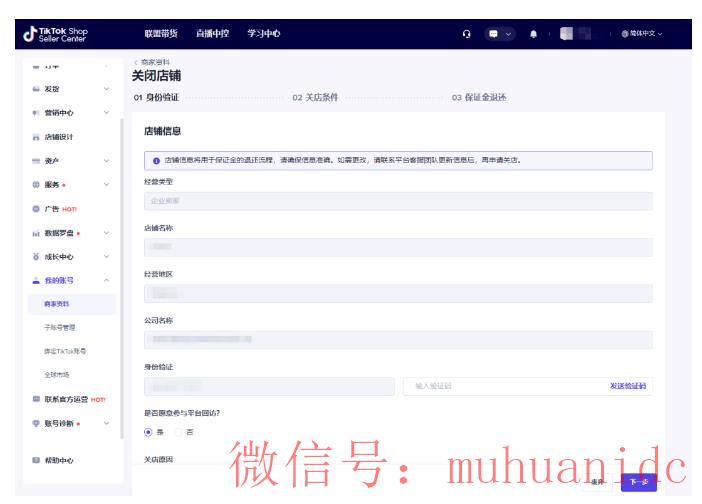
Task: Expand the 营销中心 sidebar menu
Action: (106, 113)
